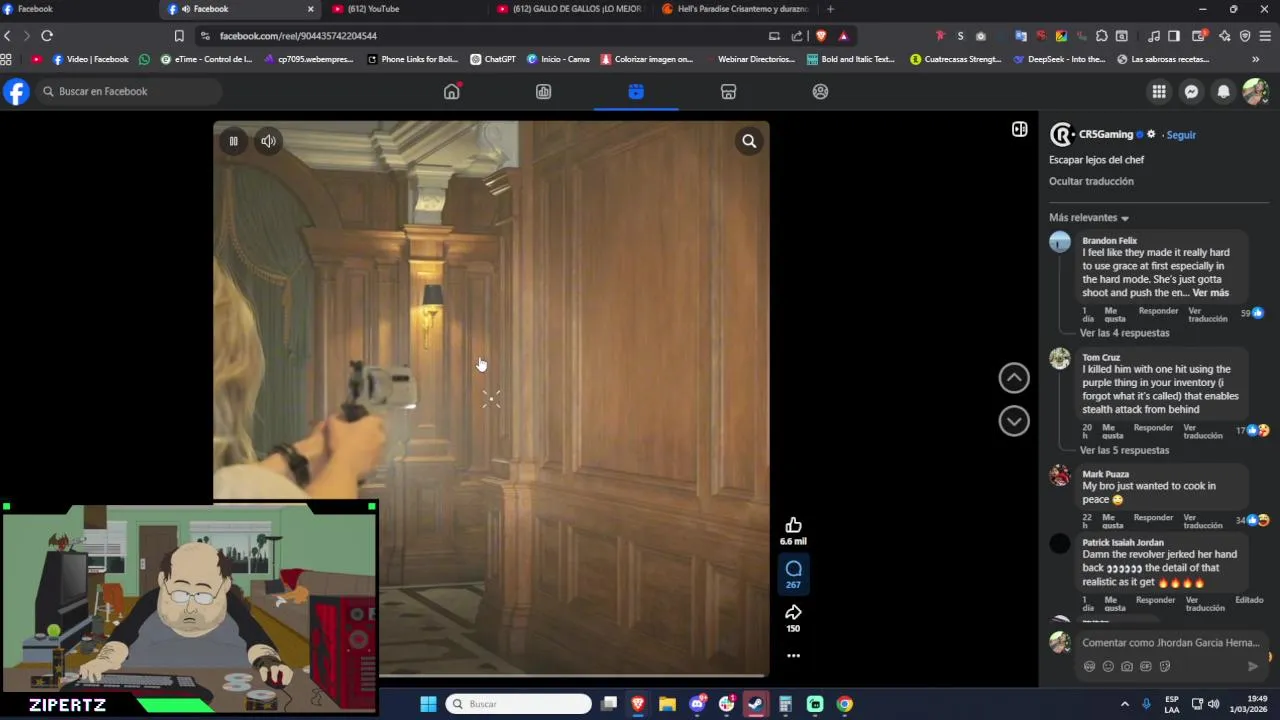1280x720 pixels.
Task: Like Tom Cruz's comment with Me gusta
Action: 1113,431
